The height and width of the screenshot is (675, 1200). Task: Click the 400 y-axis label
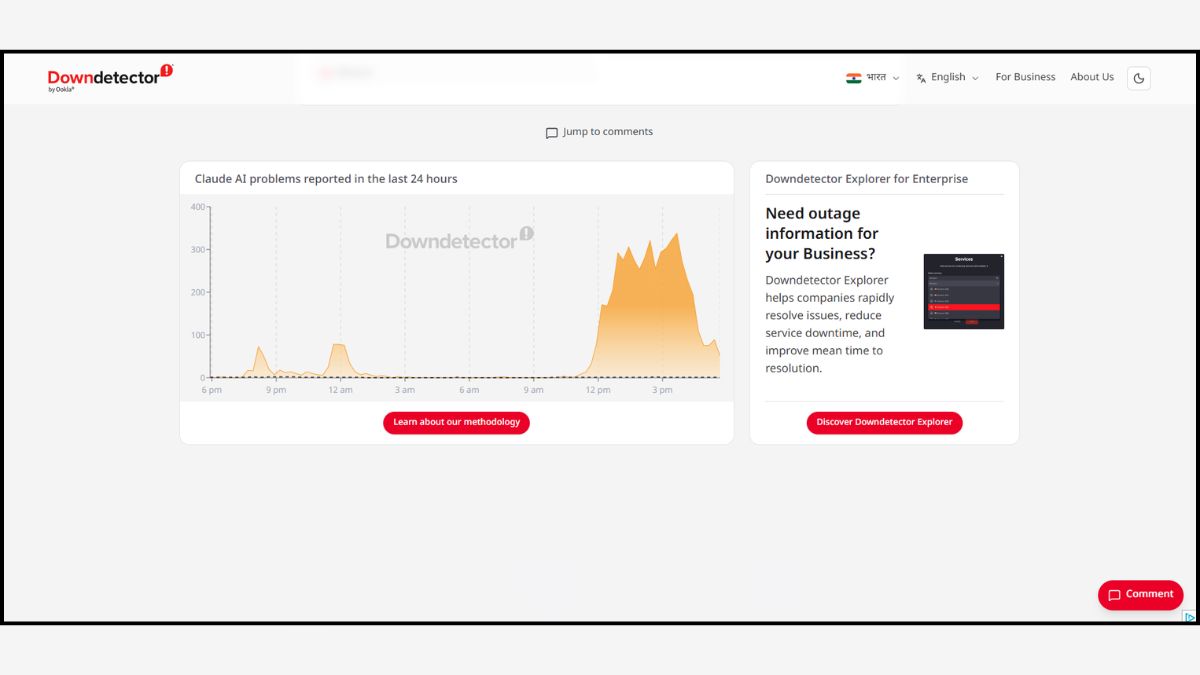click(x=198, y=207)
